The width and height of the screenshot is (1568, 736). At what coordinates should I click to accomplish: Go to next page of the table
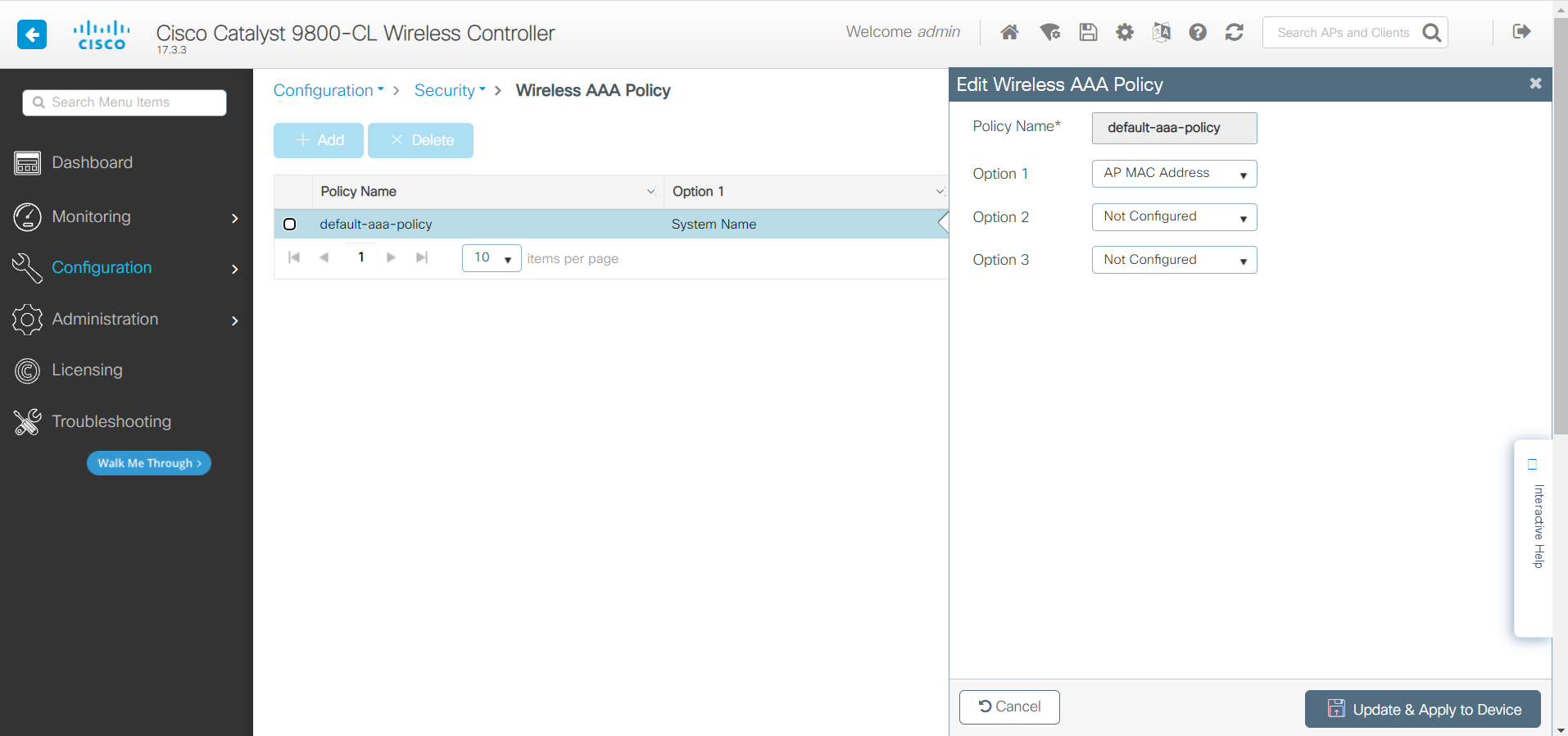[x=391, y=257]
